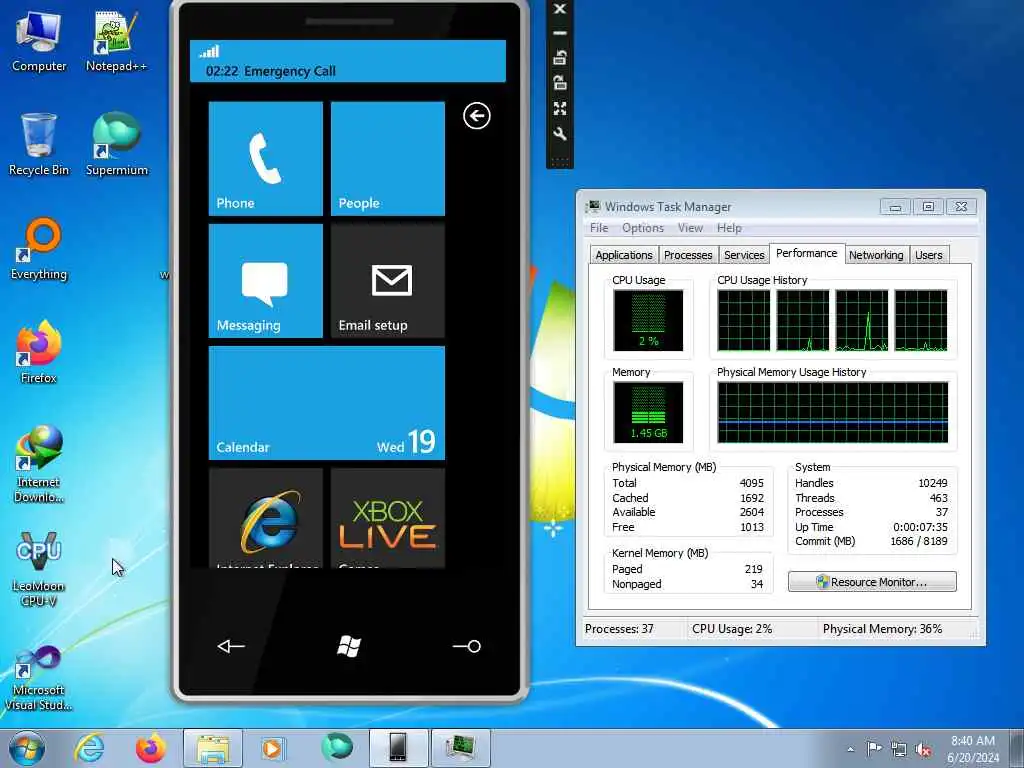1024x768 pixels.
Task: Click the CPU Usage gauge showing 2 %
Action: pyautogui.click(x=648, y=321)
